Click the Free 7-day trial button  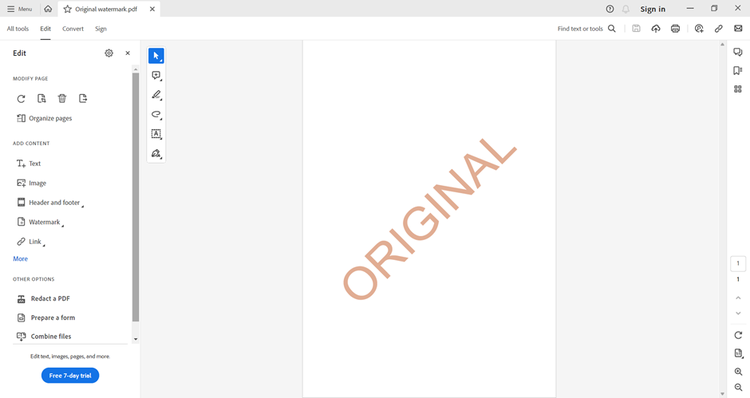[70, 376]
